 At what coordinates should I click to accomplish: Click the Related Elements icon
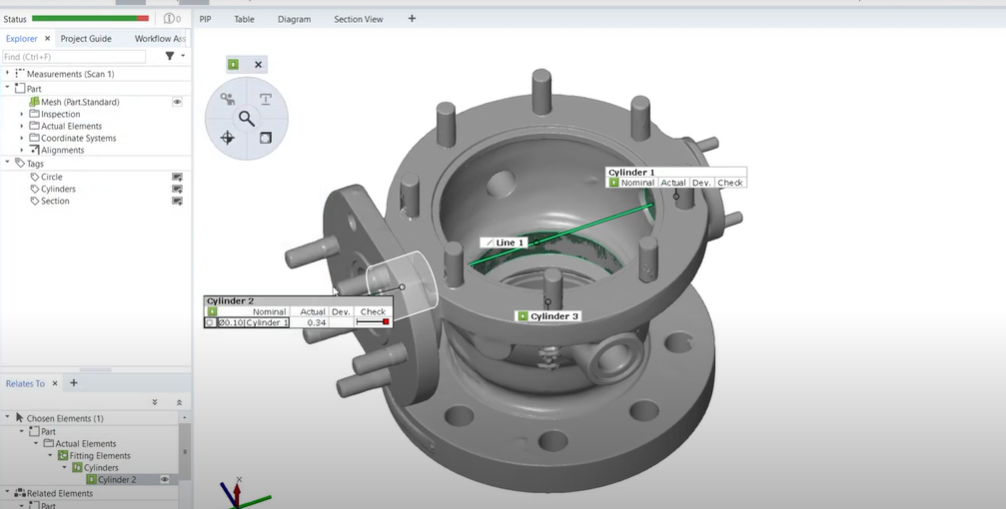pos(20,493)
